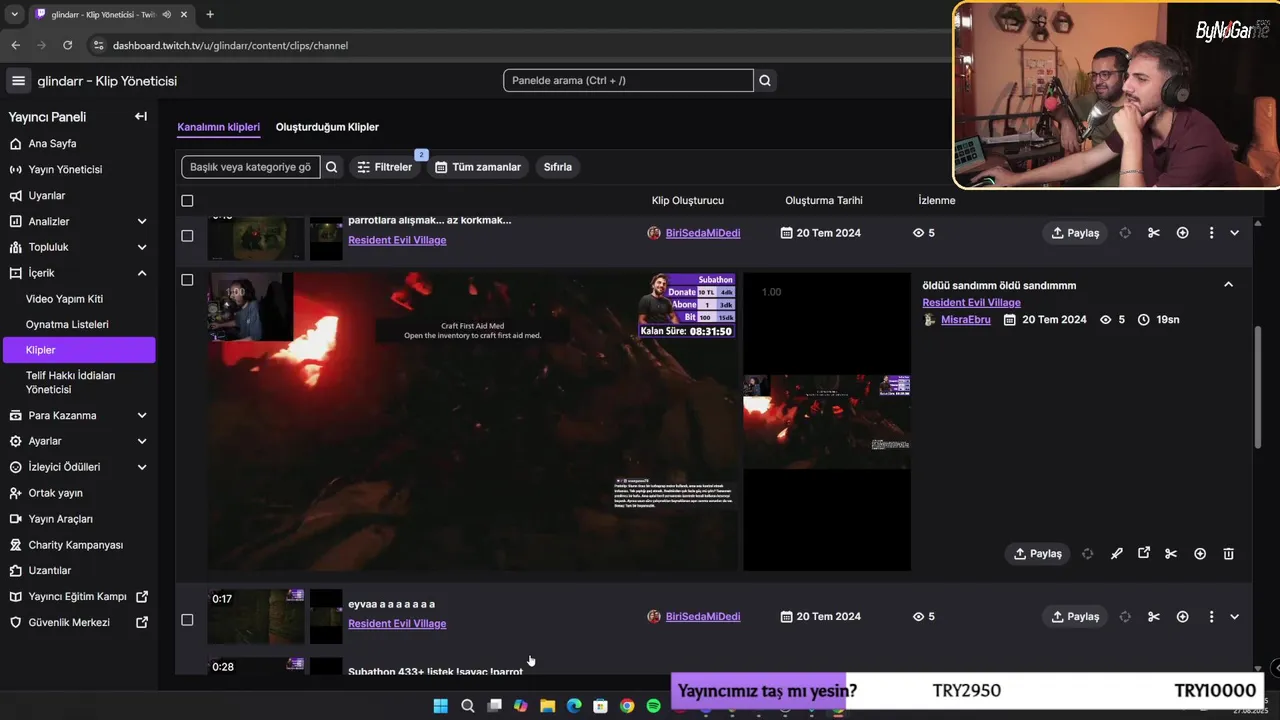The height and width of the screenshot is (720, 1280).
Task: Click the Sıfırla reset button
Action: (x=558, y=167)
